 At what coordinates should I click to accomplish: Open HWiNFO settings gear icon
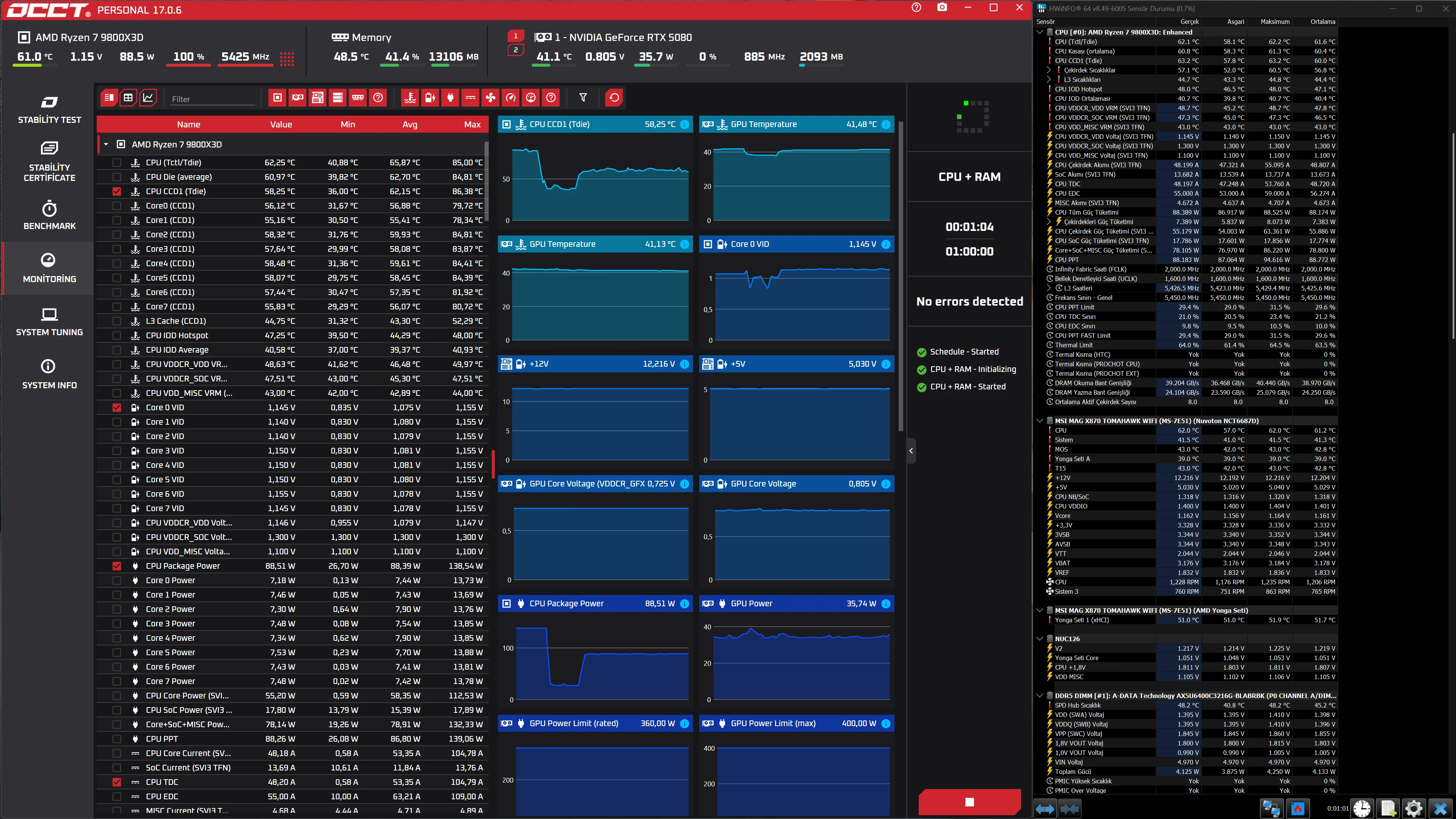coord(1414,808)
